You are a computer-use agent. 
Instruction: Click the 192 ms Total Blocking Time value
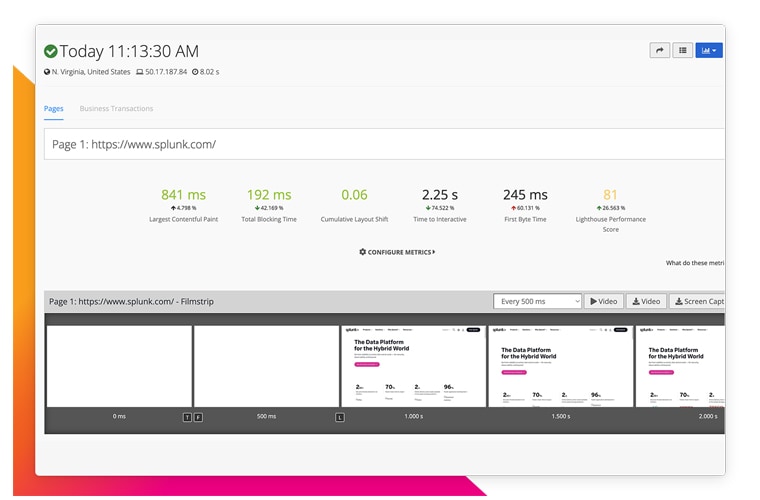coord(269,195)
